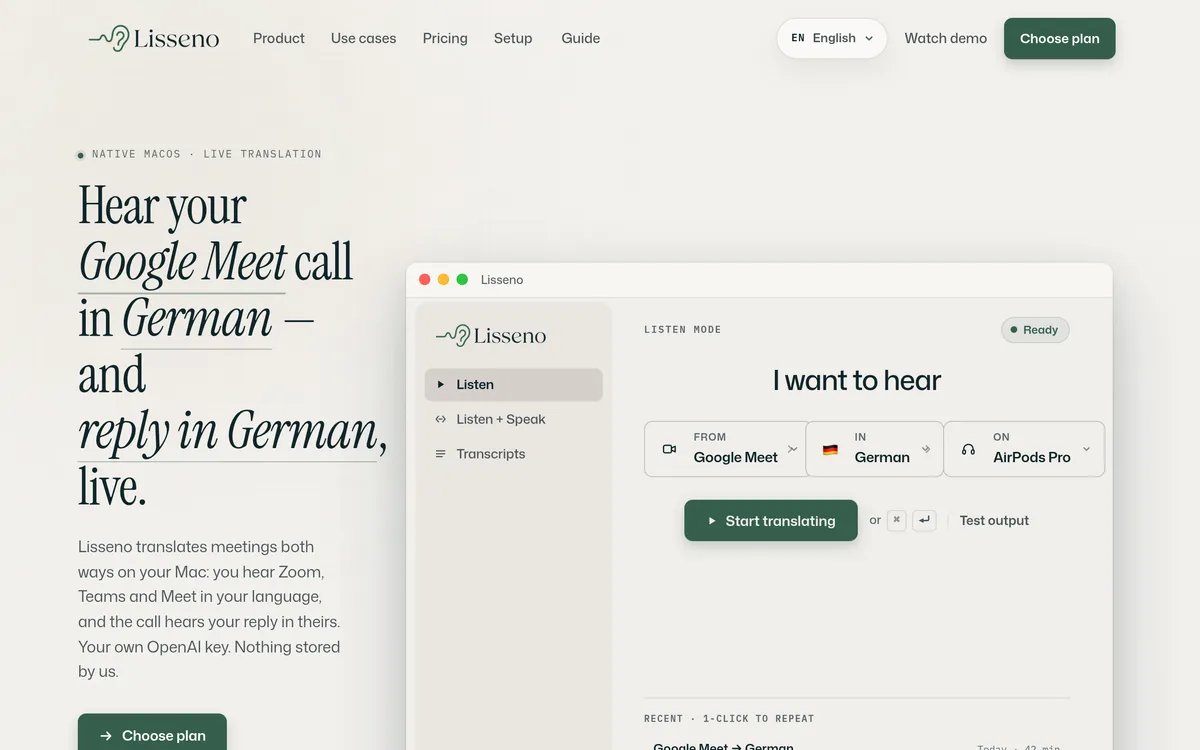The width and height of the screenshot is (1200, 750).
Task: Click Choose plan in the top navigation
Action: 1060,38
